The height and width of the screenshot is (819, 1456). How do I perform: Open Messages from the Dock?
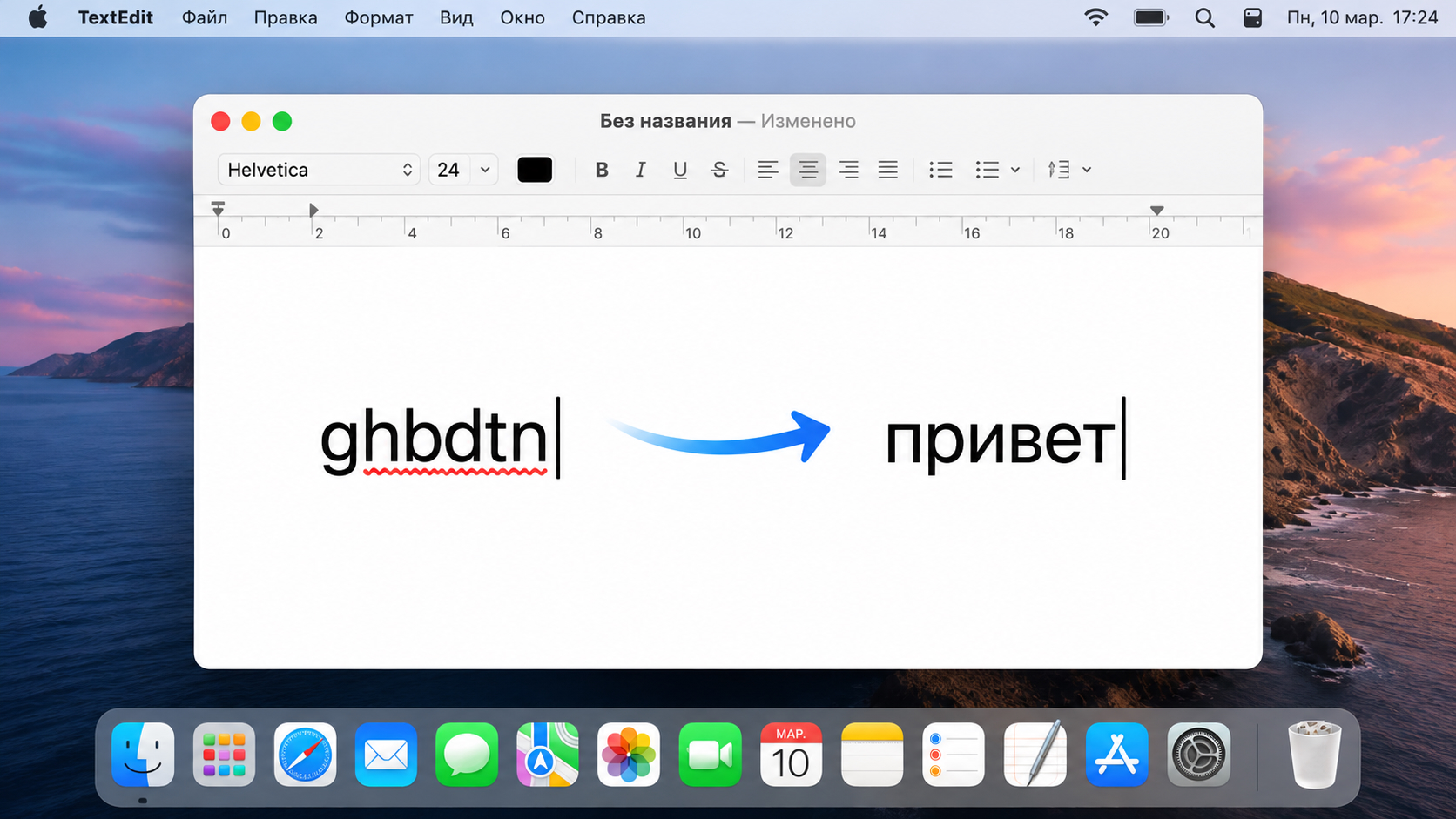(x=467, y=754)
